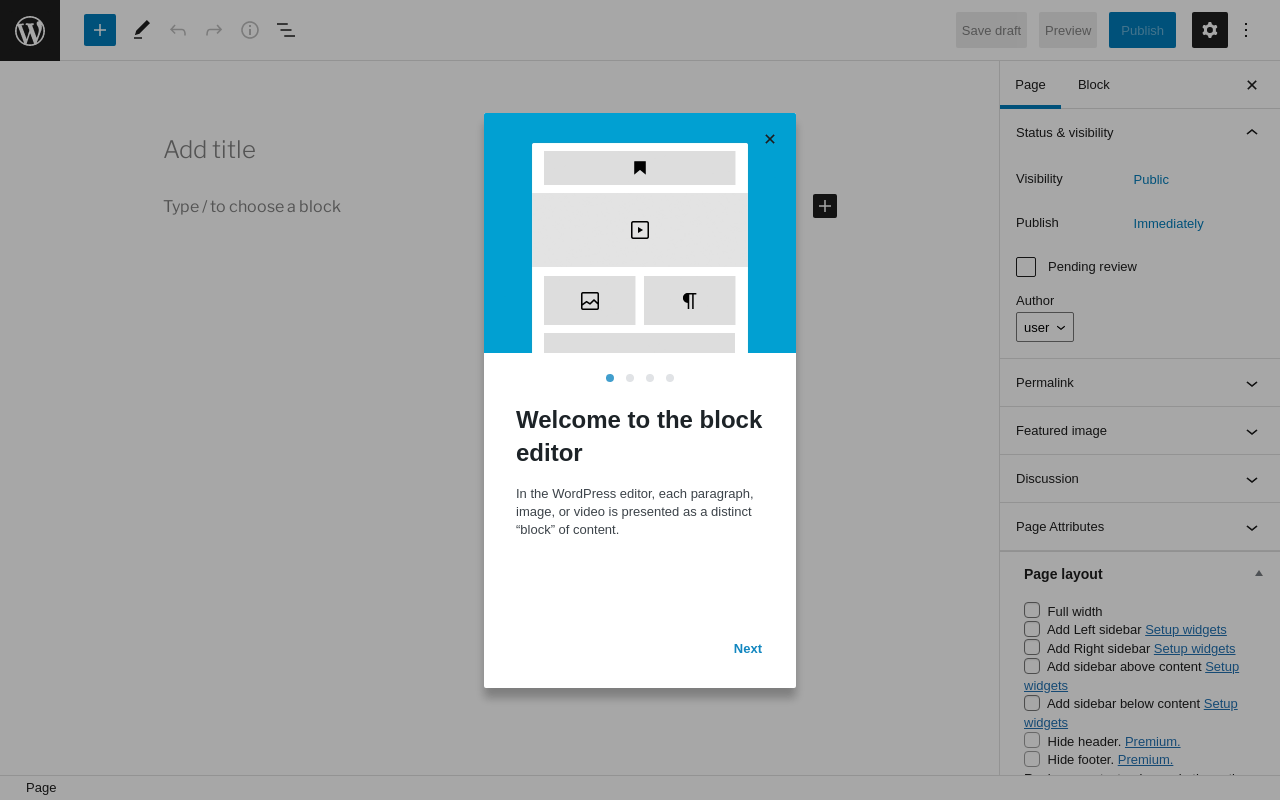Expand the Permalink section

tap(1140, 383)
